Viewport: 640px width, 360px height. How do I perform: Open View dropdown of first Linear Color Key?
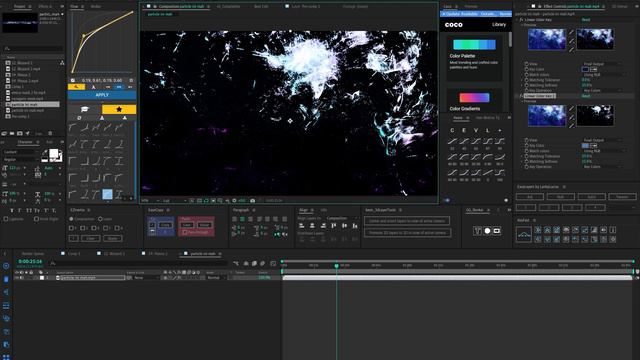click(602, 64)
